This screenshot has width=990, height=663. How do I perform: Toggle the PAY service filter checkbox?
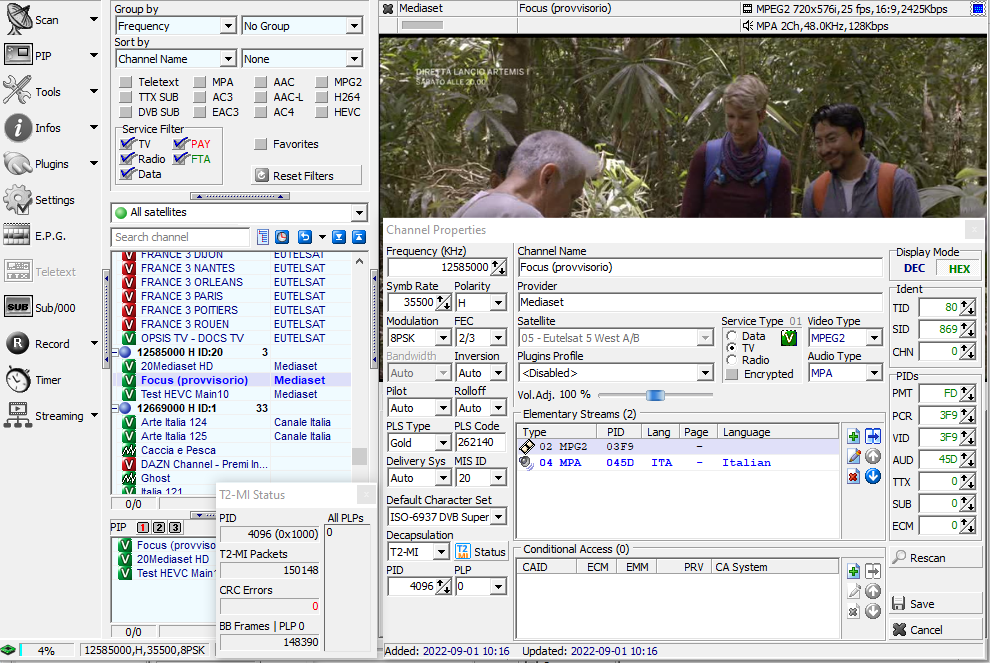click(181, 144)
